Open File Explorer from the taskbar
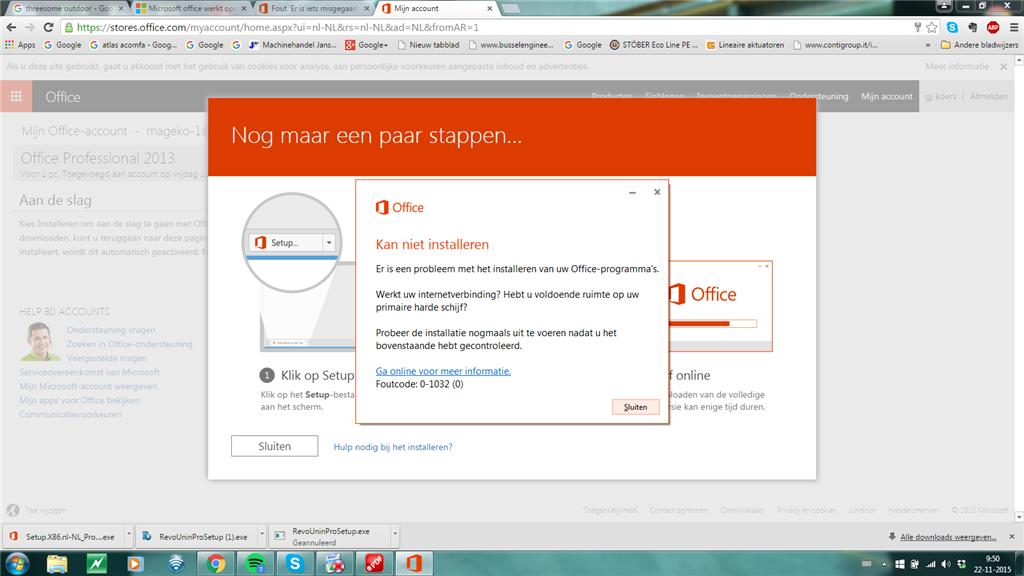Screen dimensions: 1024x576 coord(57,564)
